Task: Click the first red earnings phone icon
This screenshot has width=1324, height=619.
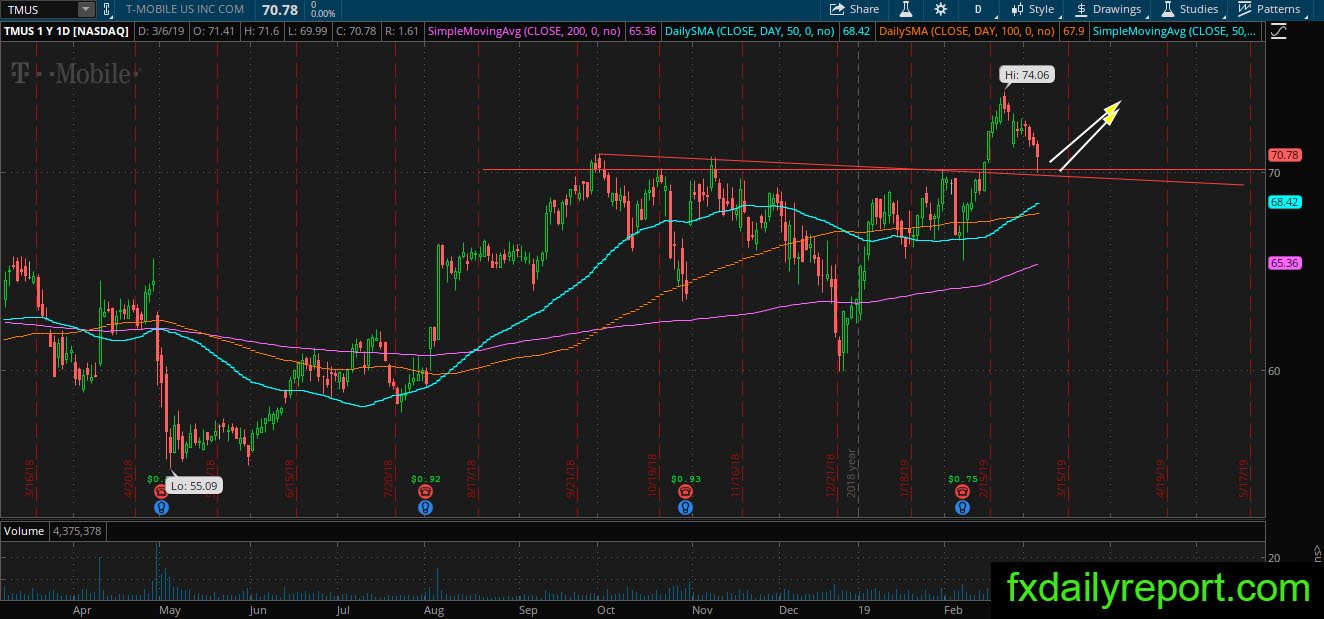Action: tap(161, 492)
